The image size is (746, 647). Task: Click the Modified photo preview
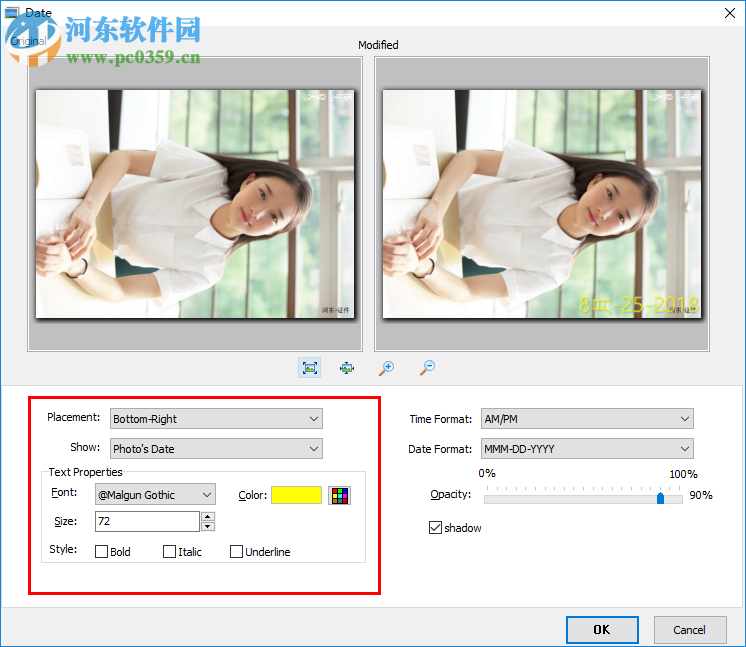point(542,204)
